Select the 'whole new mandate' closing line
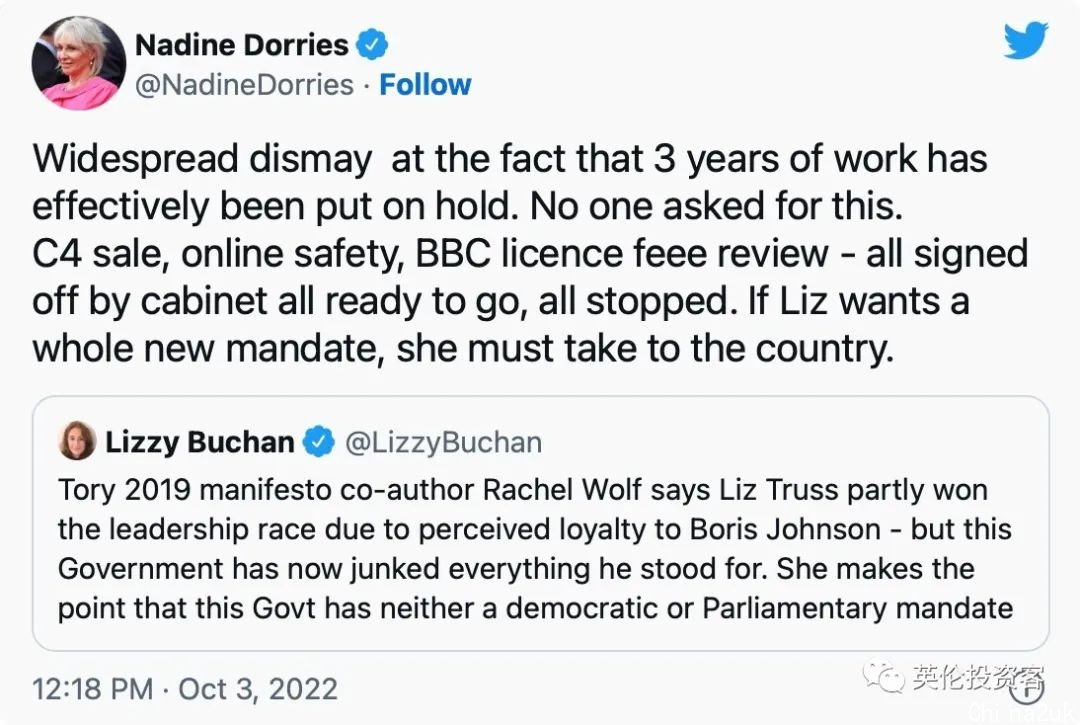 pyautogui.click(x=462, y=347)
